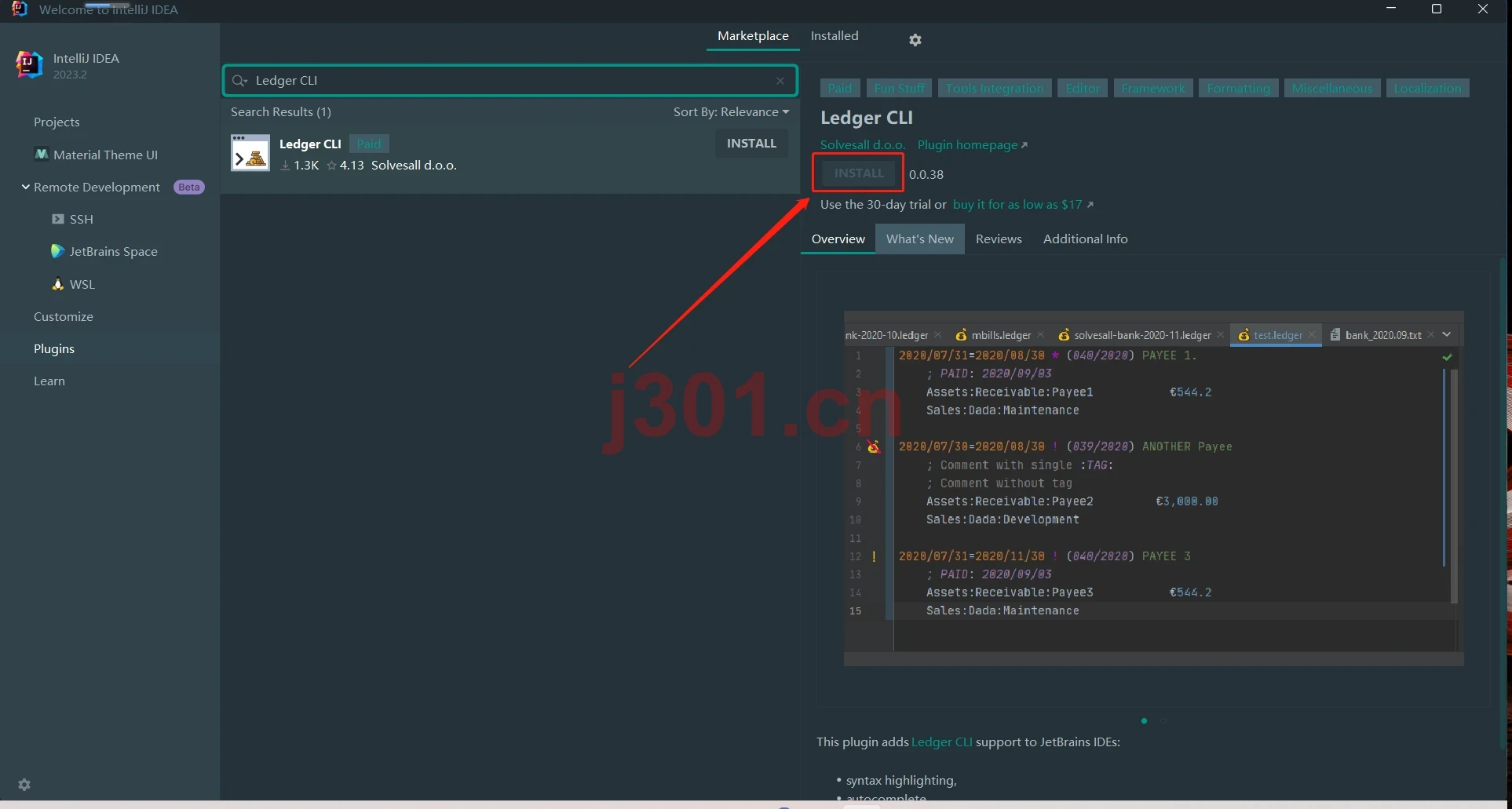Click the IntelliJ IDEA logo in sidebar
1512x809 pixels.
coord(29,65)
